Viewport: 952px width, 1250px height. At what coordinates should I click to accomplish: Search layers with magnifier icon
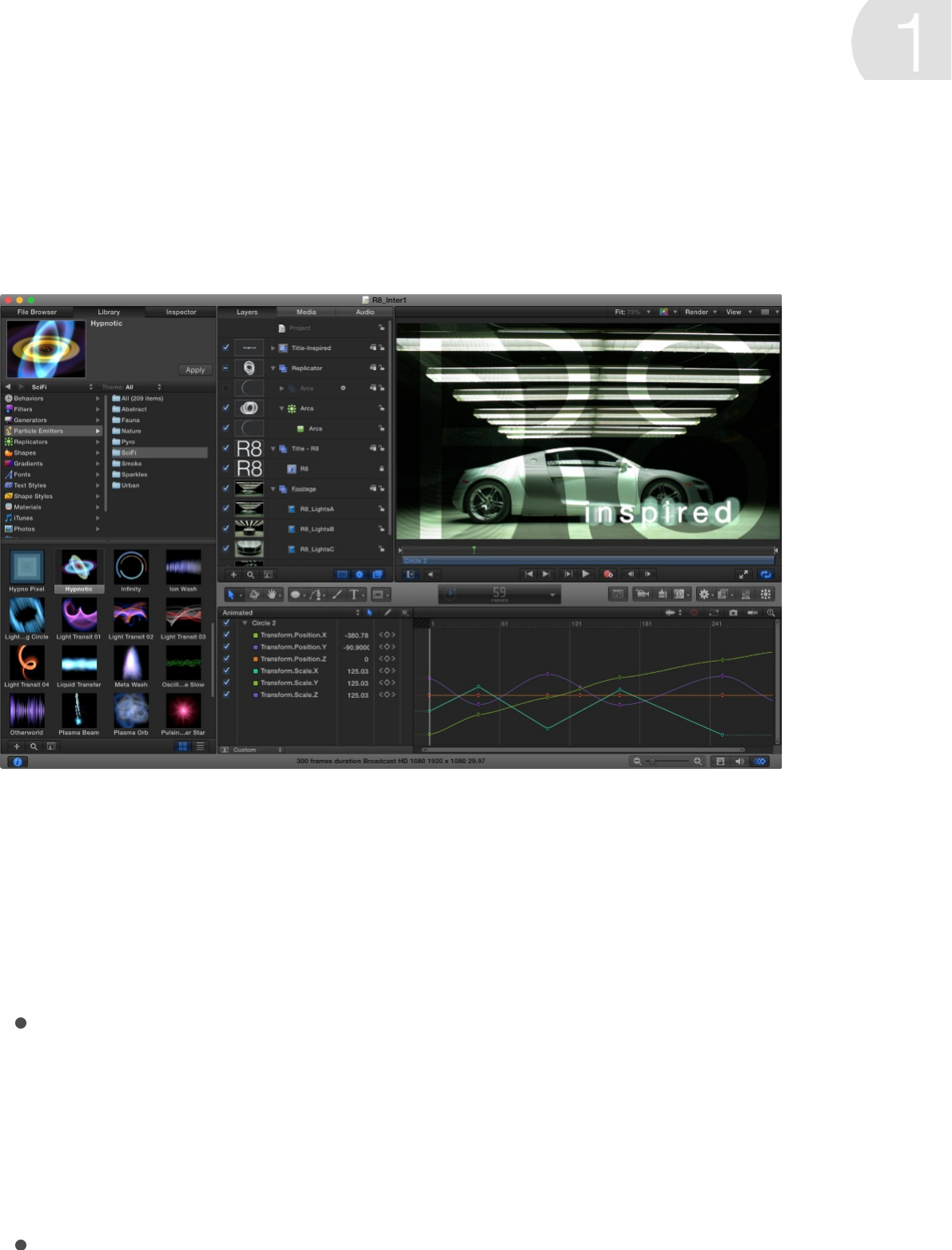[x=250, y=575]
